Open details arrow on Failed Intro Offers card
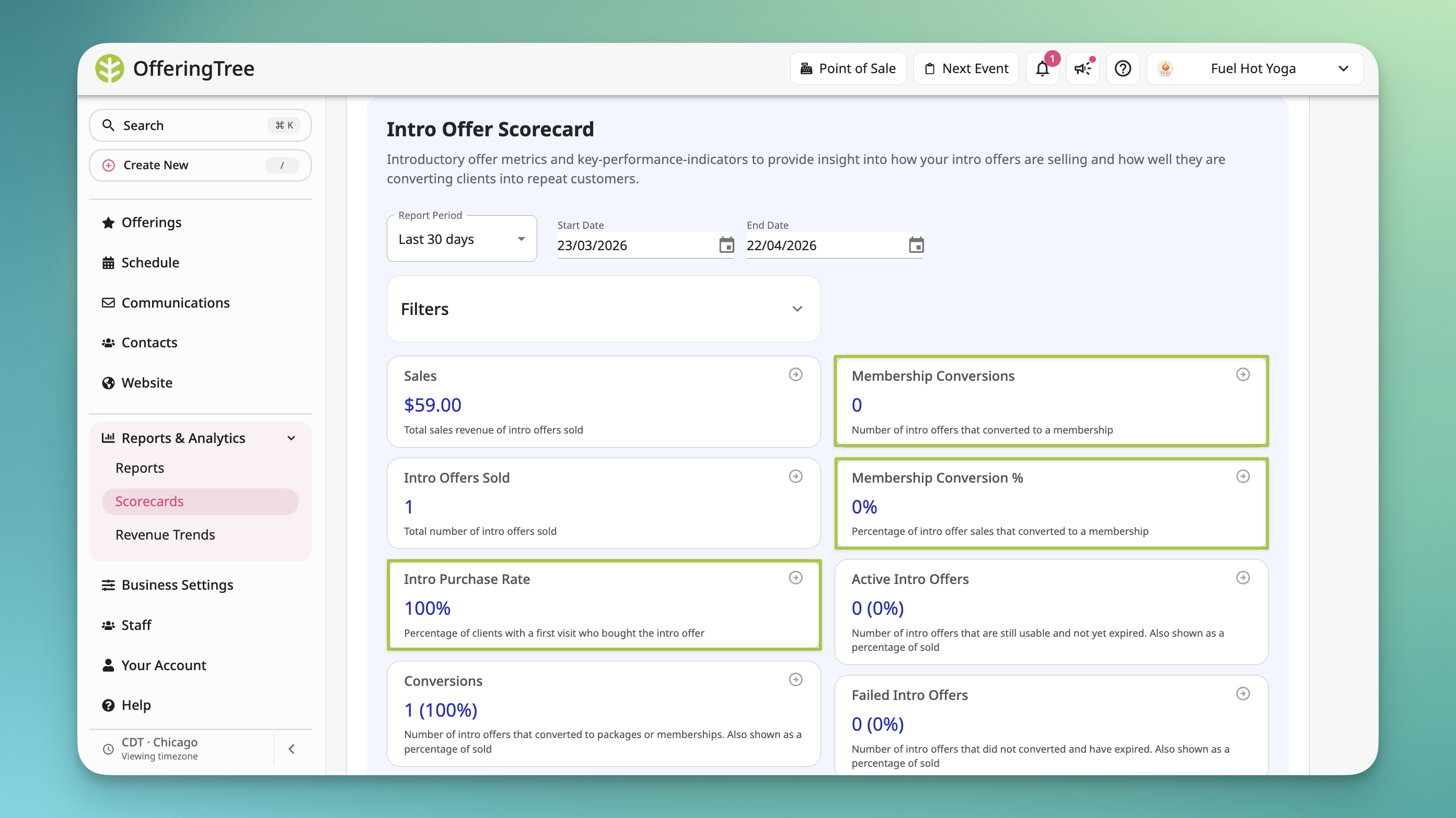This screenshot has height=818, width=1456. (x=1243, y=693)
